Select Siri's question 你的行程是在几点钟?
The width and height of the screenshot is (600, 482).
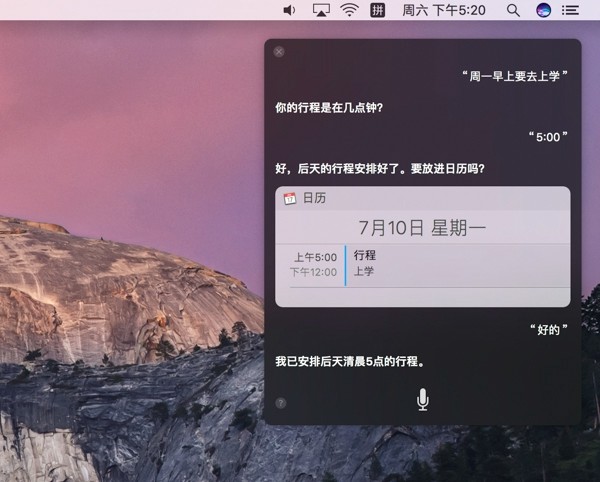[329, 107]
